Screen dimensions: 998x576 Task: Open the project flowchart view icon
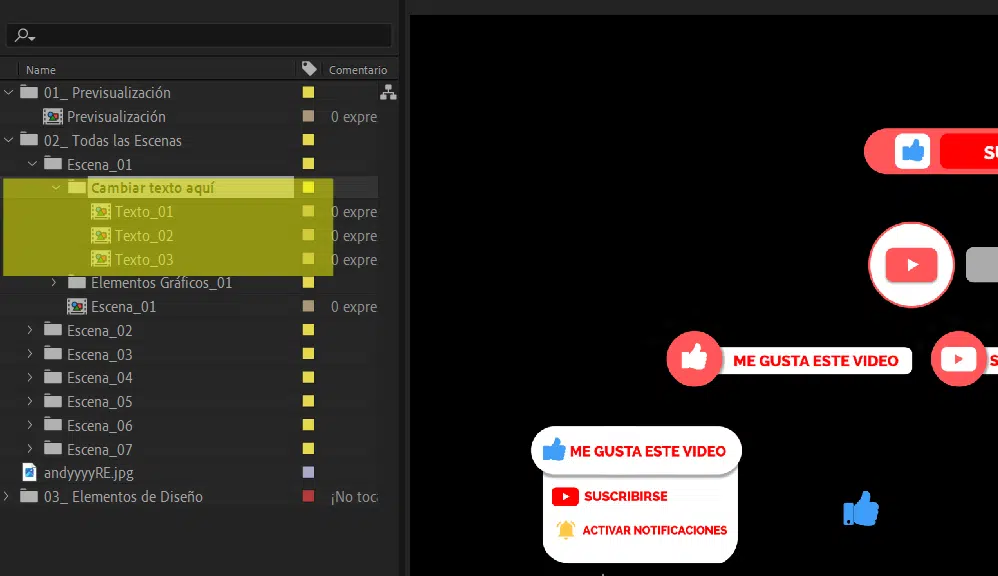[x=388, y=92]
